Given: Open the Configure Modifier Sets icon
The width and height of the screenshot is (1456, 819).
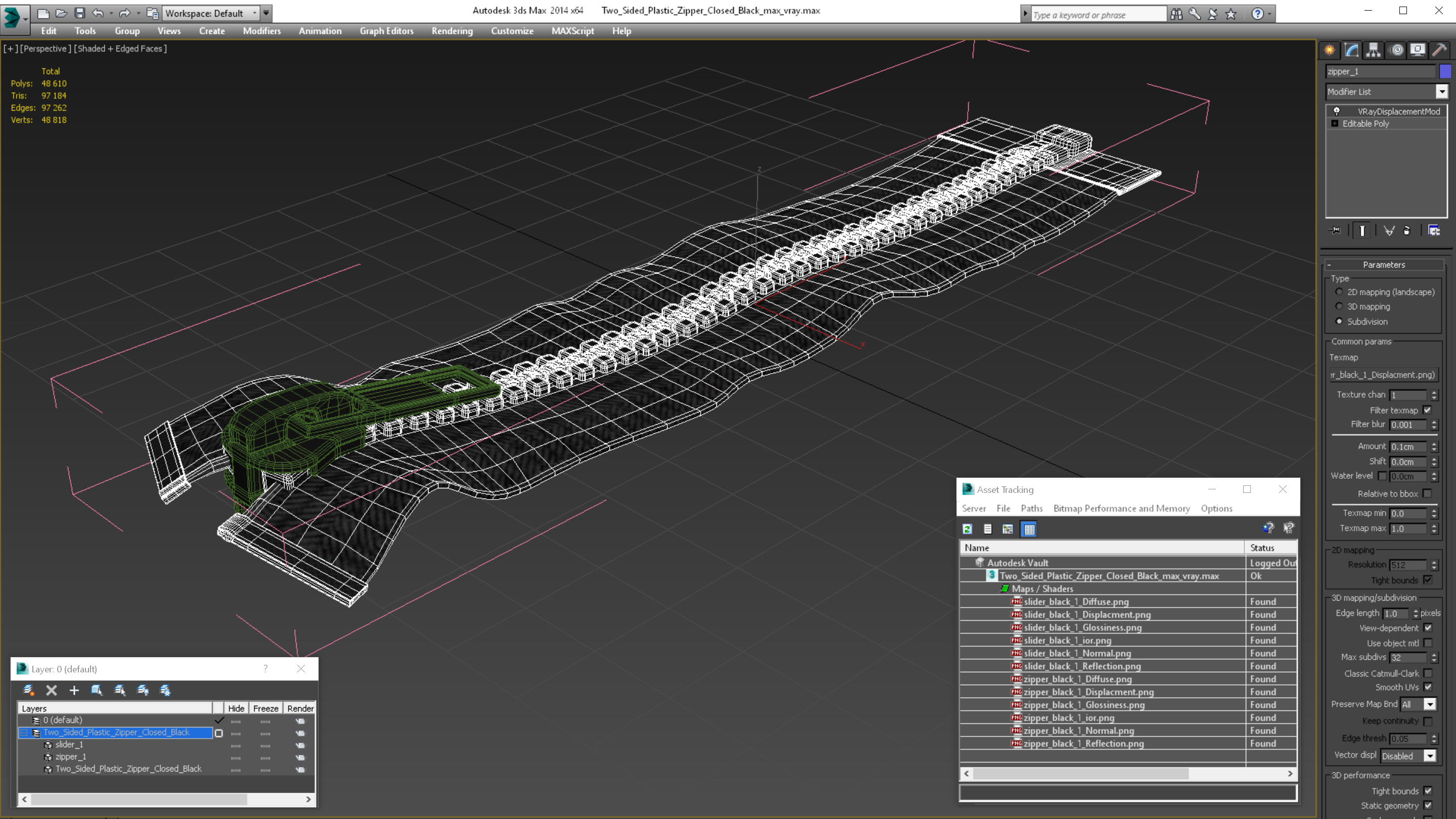Looking at the screenshot, I should tap(1434, 230).
